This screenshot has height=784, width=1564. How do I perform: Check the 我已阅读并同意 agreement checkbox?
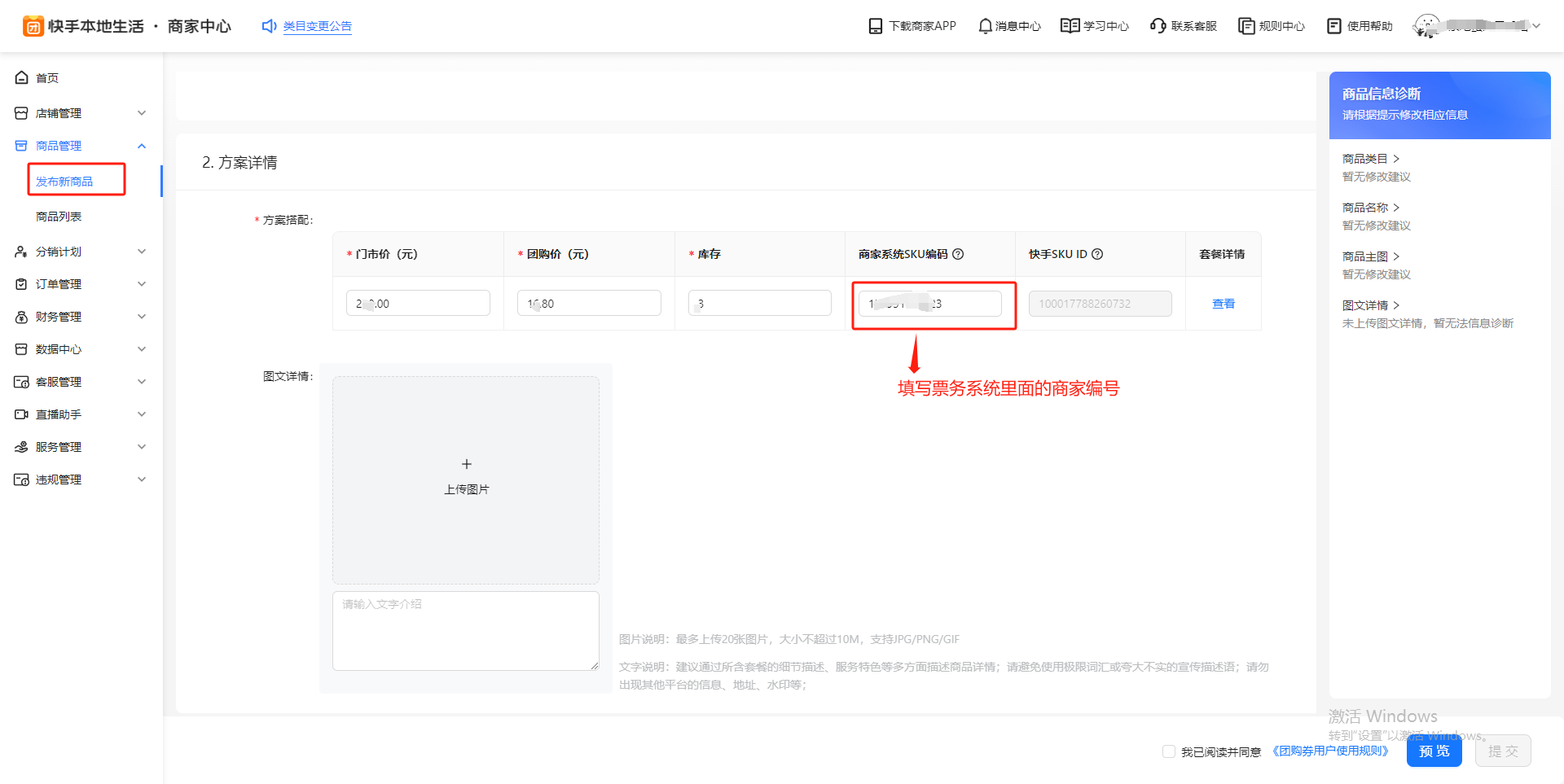pos(1169,751)
